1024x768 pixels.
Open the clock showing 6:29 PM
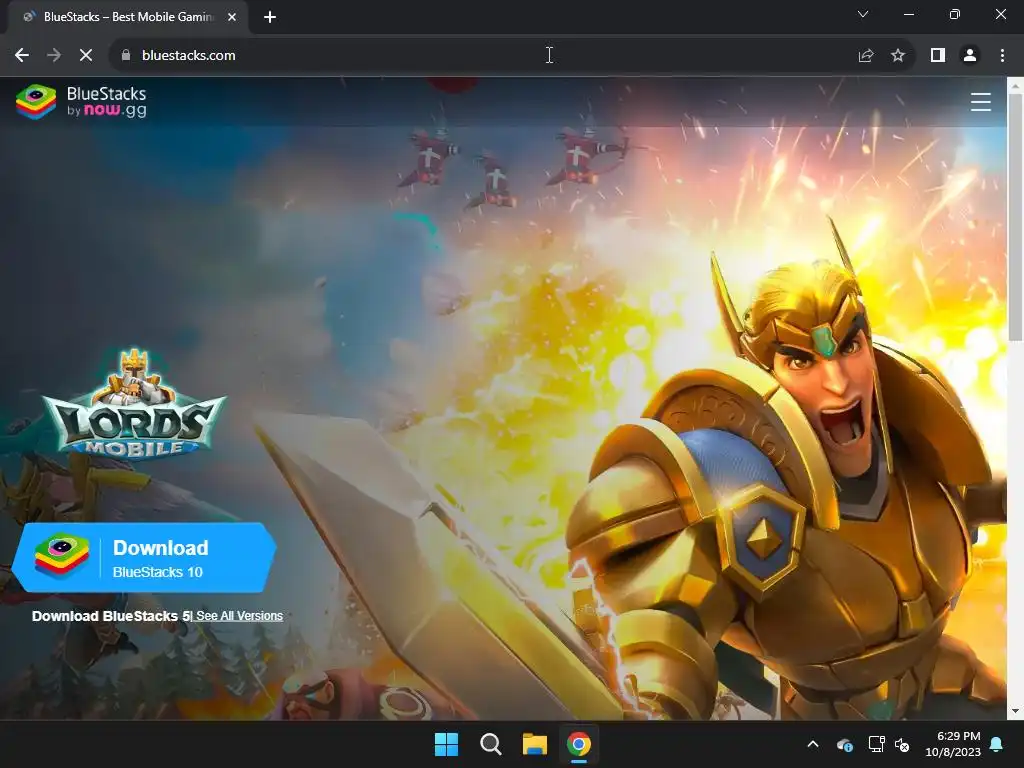pos(953,744)
